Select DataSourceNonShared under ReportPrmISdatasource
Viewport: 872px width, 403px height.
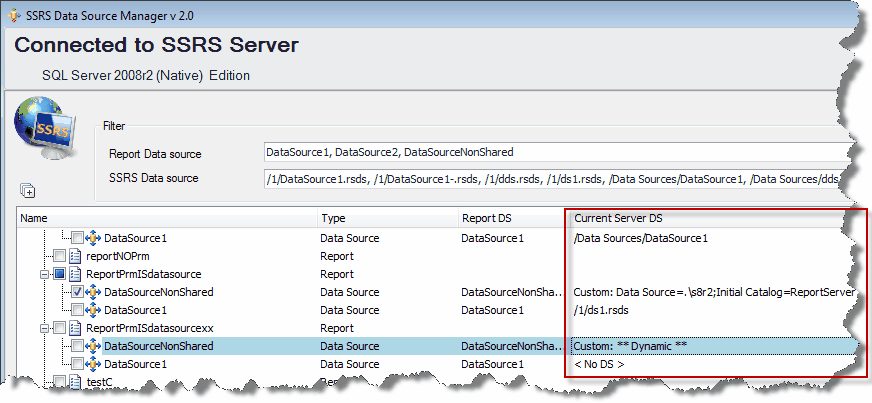[158, 292]
